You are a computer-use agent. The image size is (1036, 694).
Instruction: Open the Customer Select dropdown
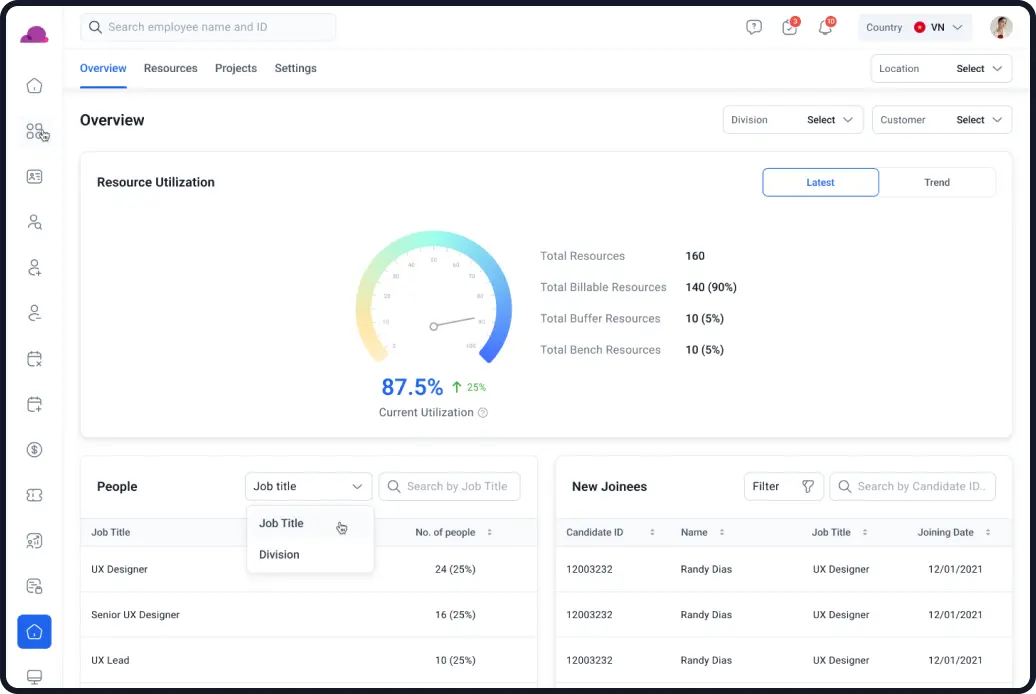coord(942,120)
